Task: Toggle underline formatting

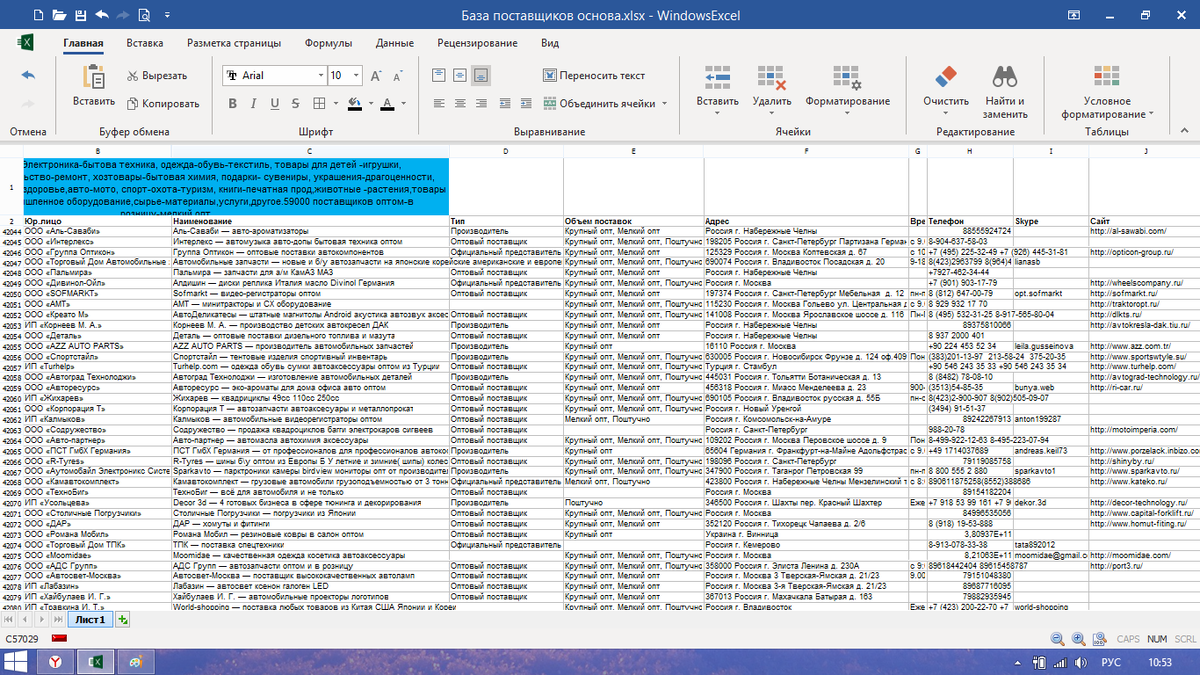Action: click(x=274, y=103)
